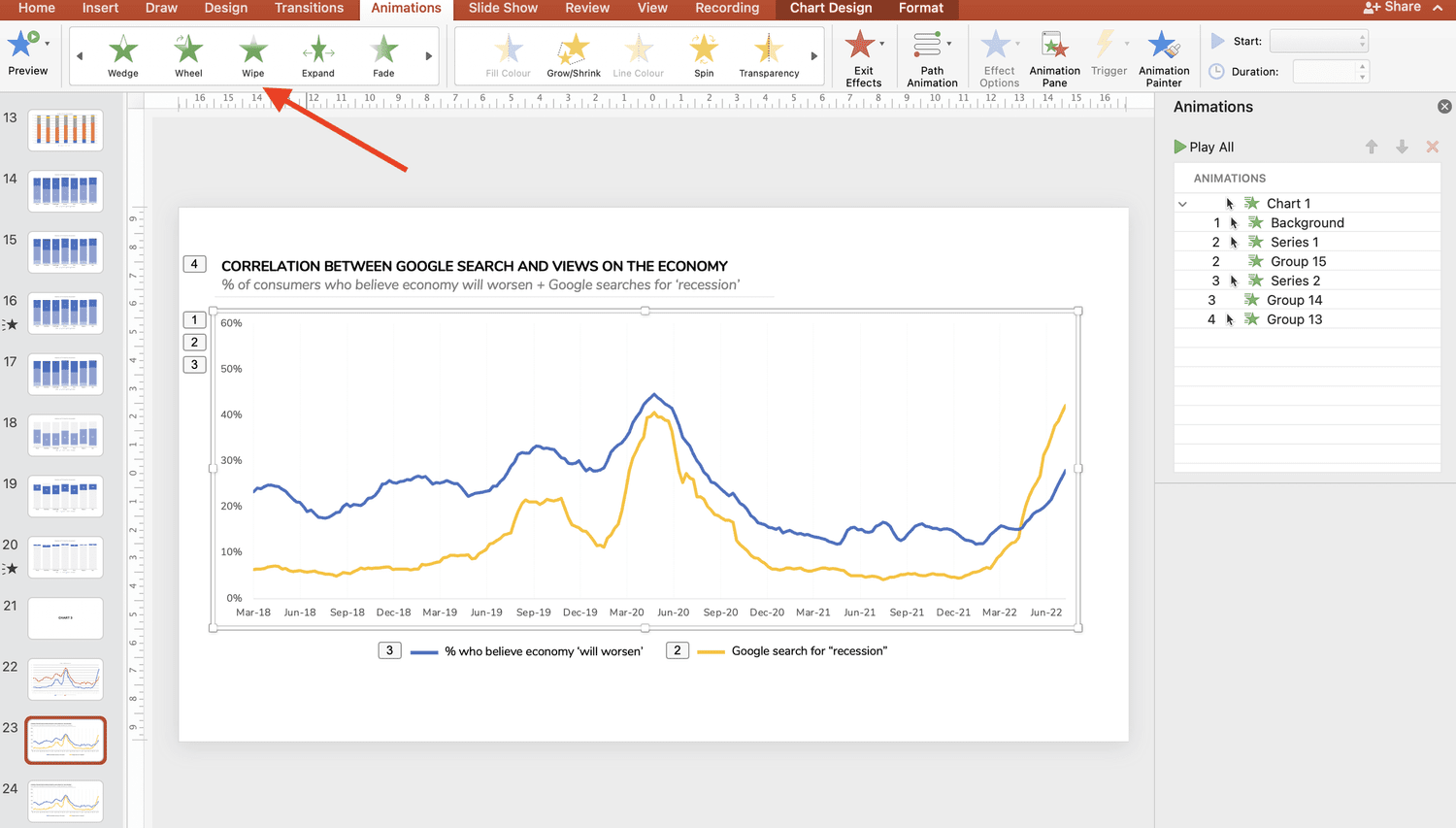Show more effects with the gallery arrow
Image resolution: width=1456 pixels, height=828 pixels.
(x=428, y=55)
